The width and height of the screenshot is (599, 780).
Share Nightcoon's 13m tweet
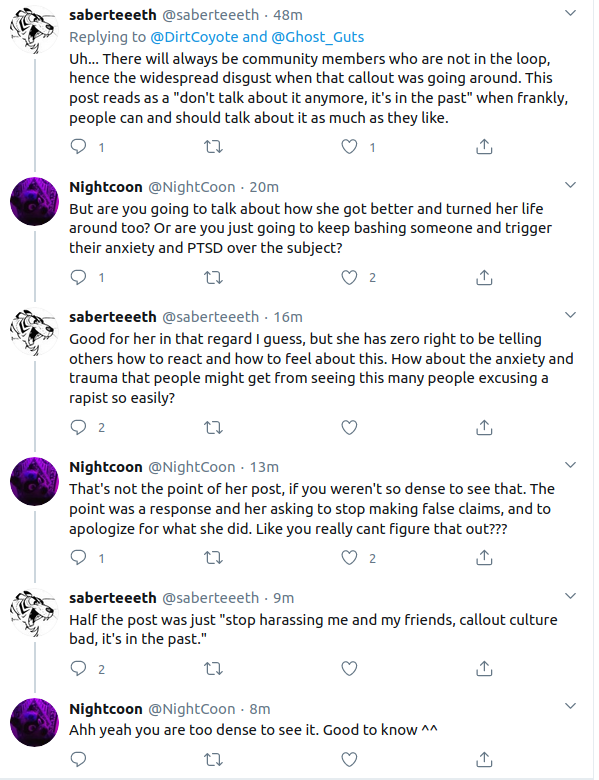point(484,558)
